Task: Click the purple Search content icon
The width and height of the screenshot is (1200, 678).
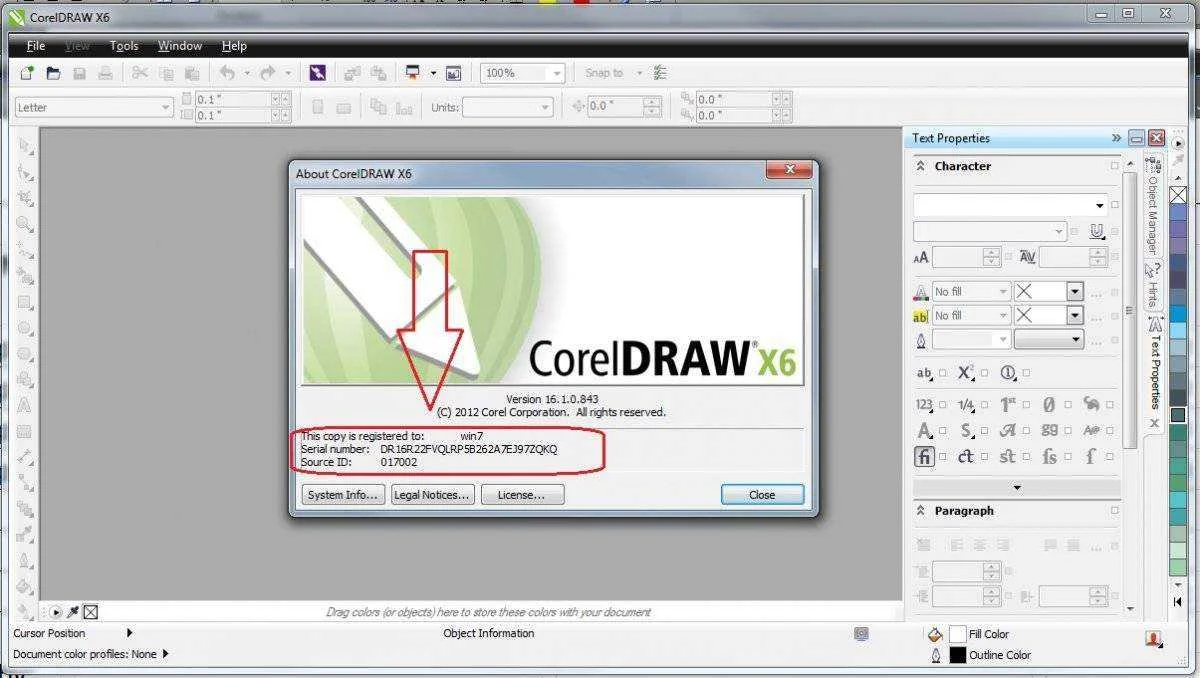Action: click(x=317, y=73)
